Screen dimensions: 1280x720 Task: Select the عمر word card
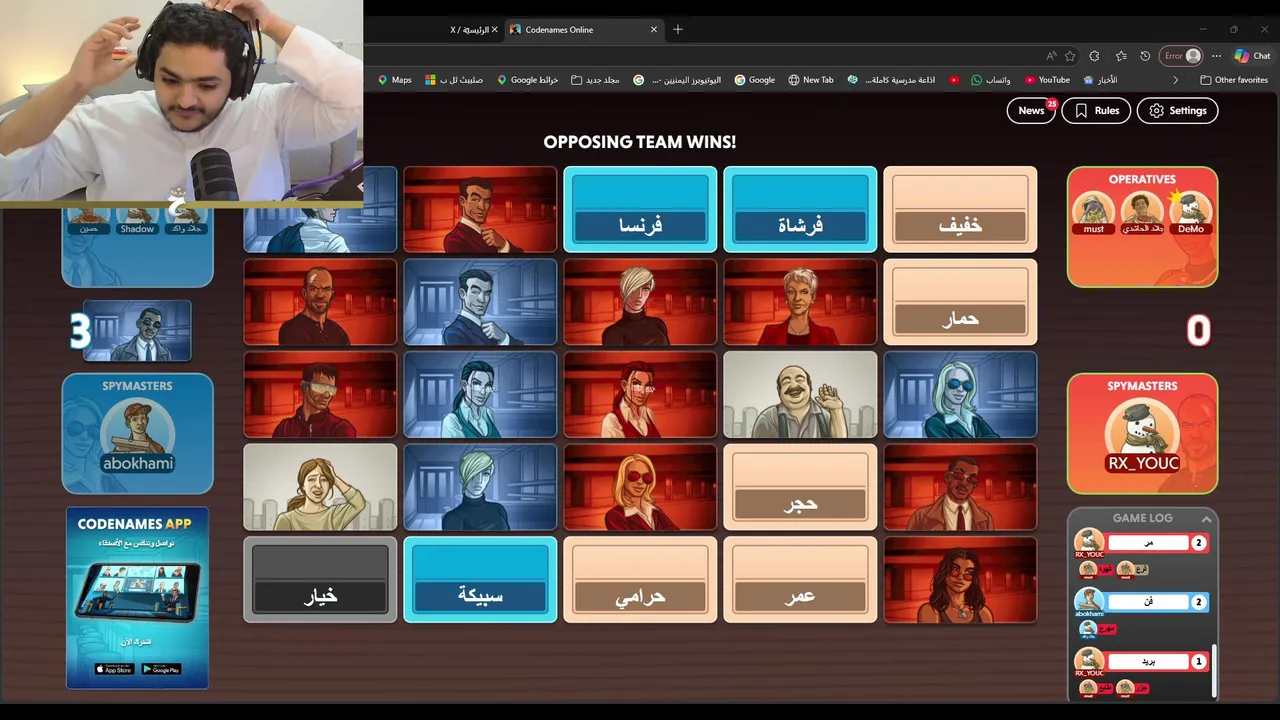pos(800,580)
